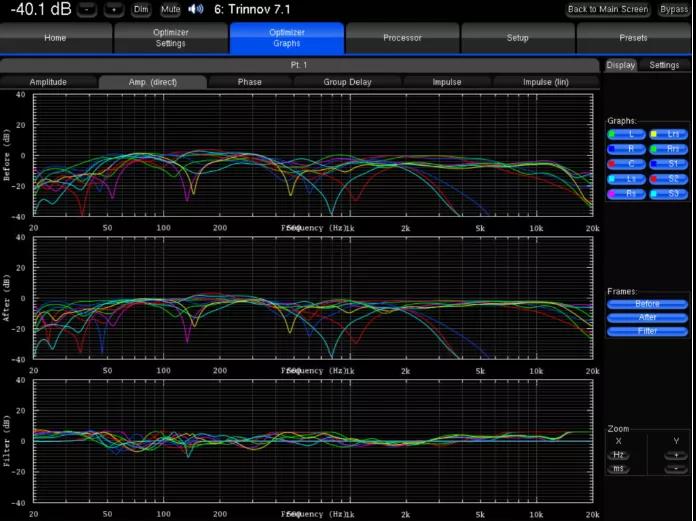Click the Filter (dB) plot
Image resolution: width=696 pixels, height=521 pixels.
click(x=313, y=441)
